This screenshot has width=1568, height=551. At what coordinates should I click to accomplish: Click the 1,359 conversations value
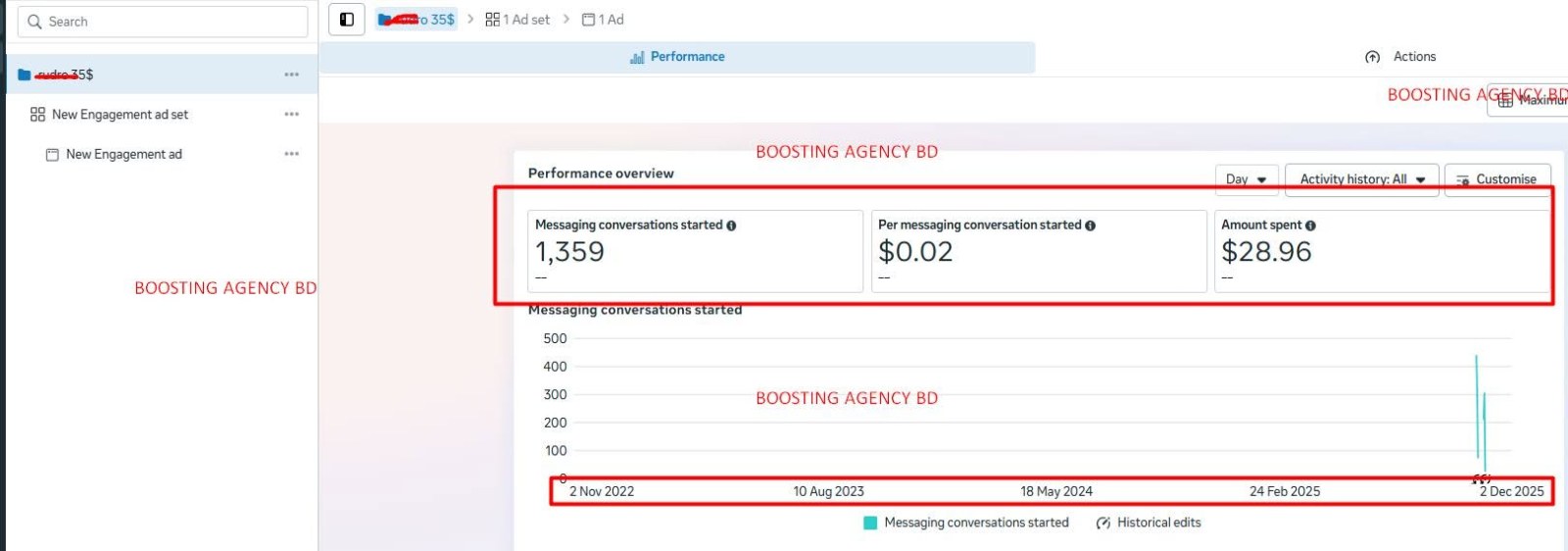coord(569,252)
